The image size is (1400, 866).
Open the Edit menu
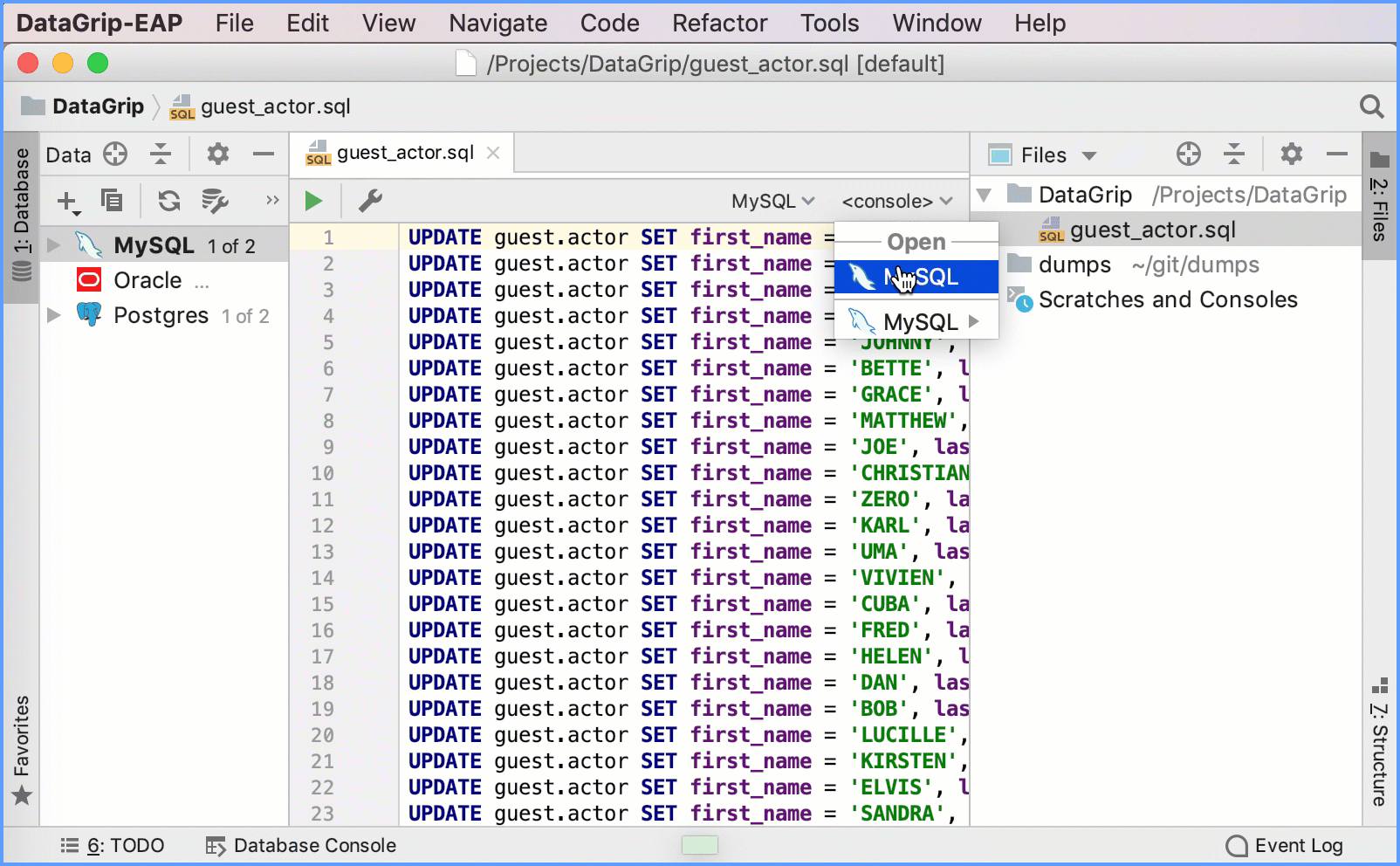307,23
